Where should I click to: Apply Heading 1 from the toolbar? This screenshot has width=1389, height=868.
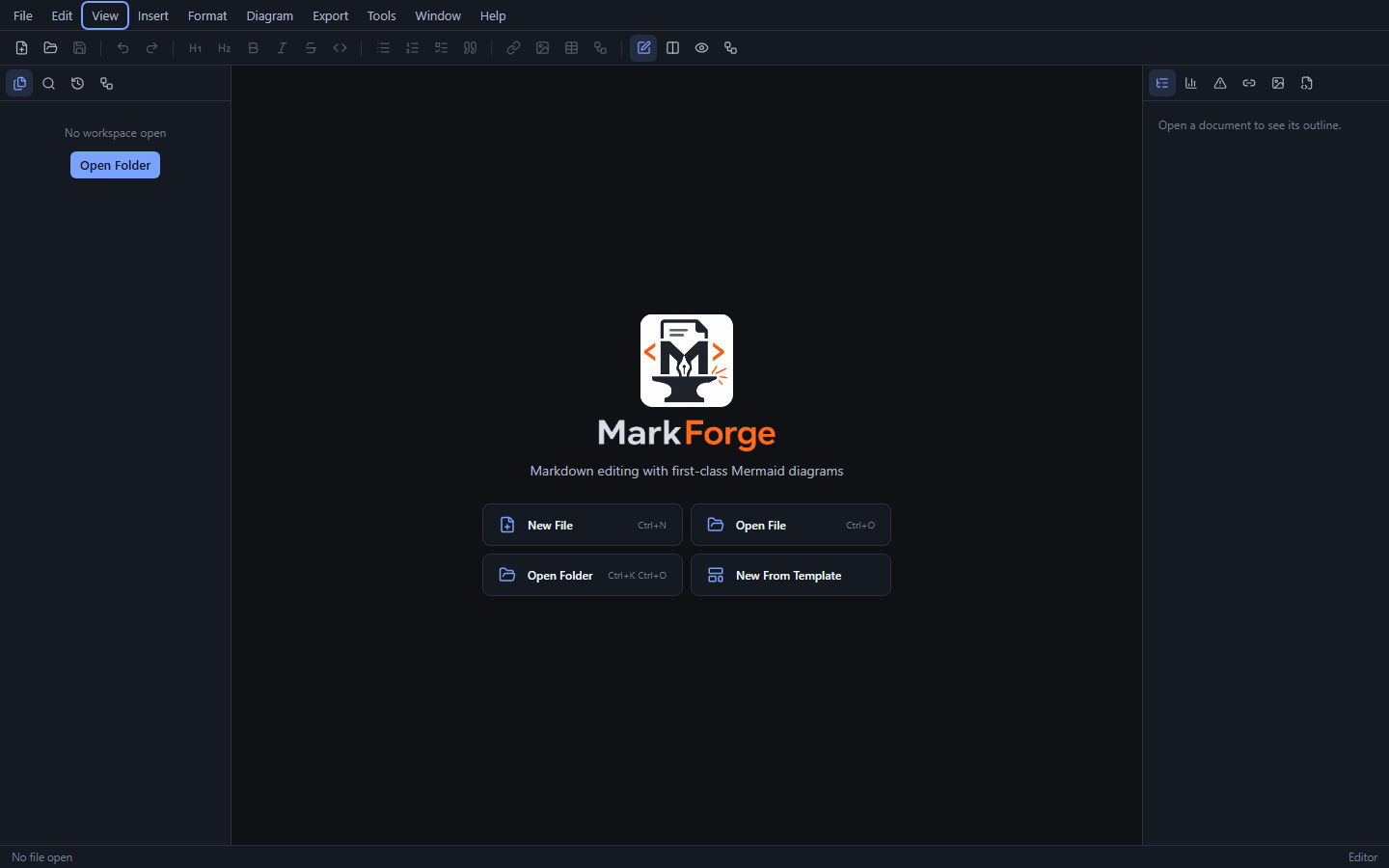[x=195, y=48]
